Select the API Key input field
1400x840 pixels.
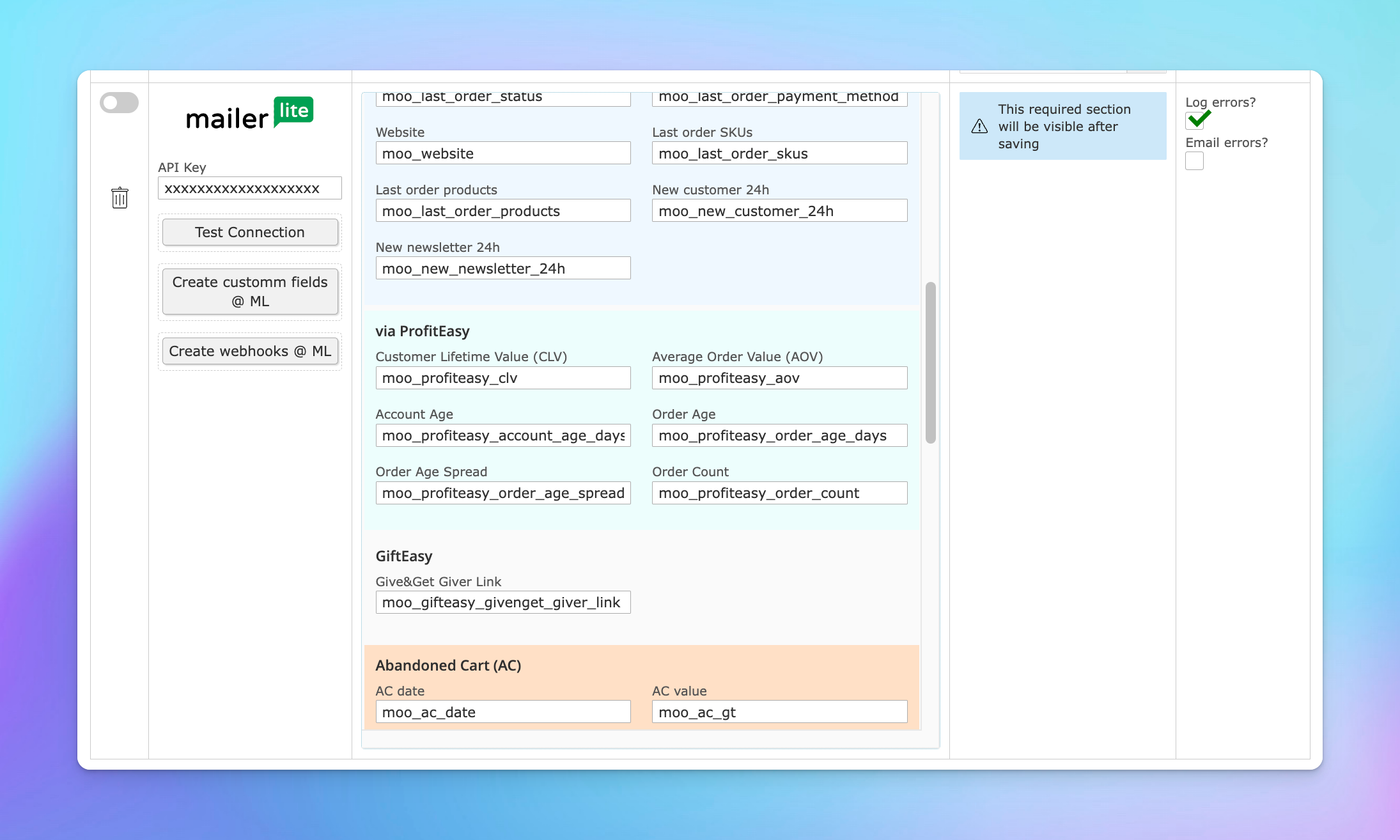tap(249, 189)
